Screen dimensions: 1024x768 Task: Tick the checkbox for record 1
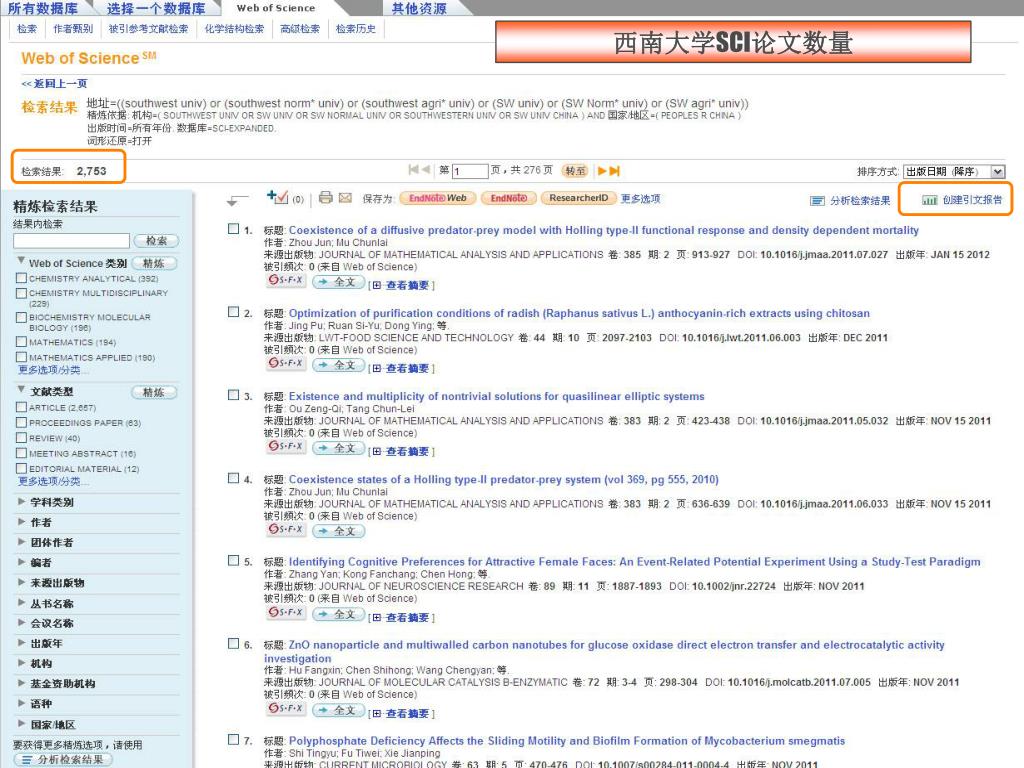[233, 229]
